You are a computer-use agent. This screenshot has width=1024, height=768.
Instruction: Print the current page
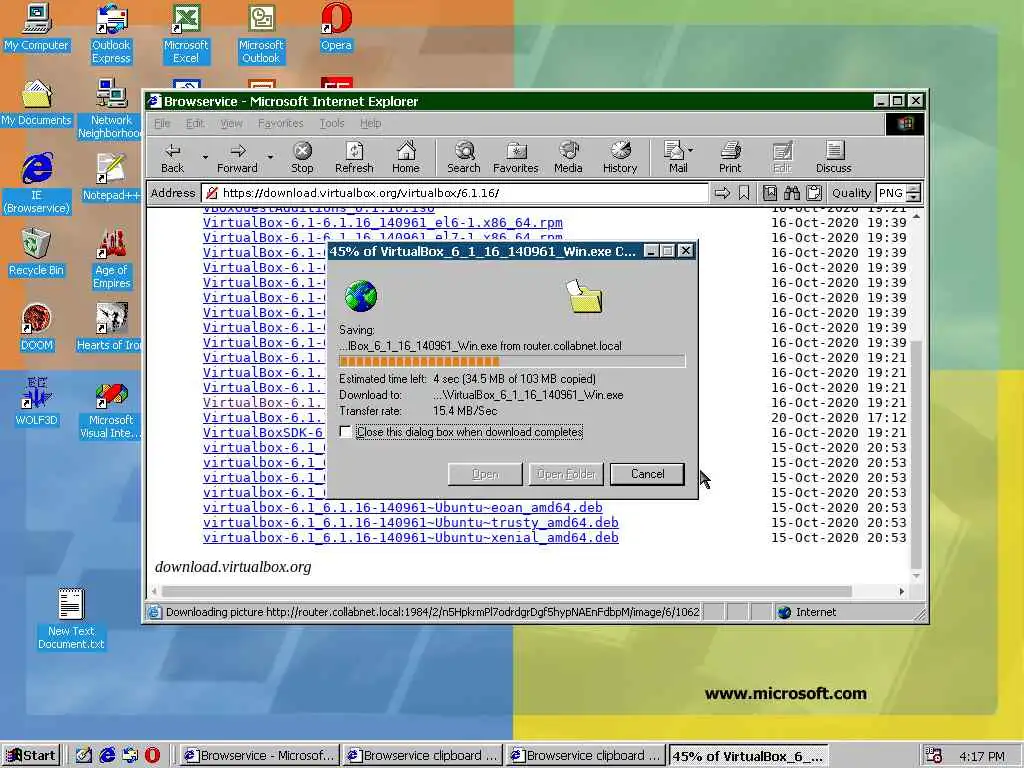pyautogui.click(x=730, y=157)
